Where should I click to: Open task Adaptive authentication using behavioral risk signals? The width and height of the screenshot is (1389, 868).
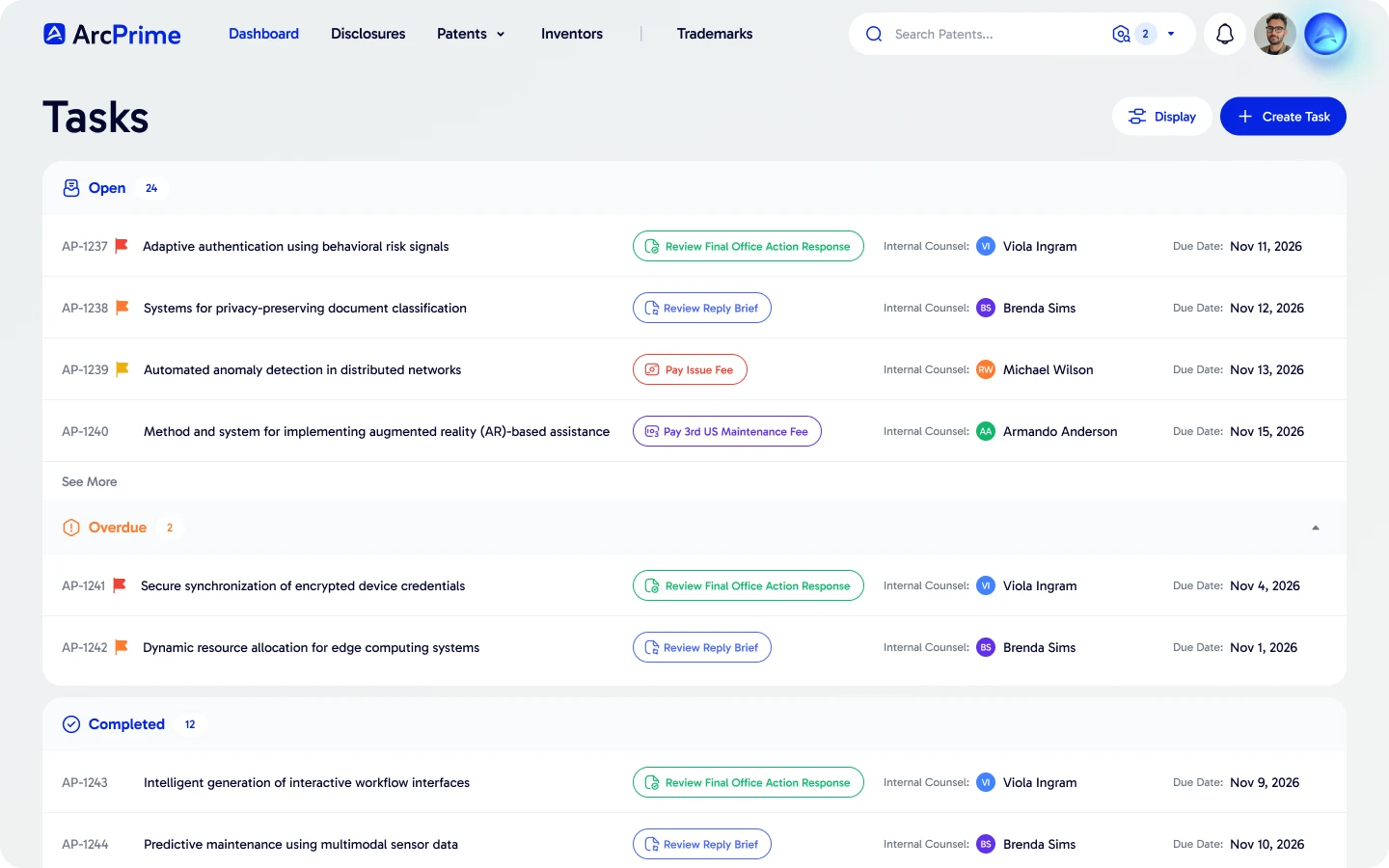(x=296, y=246)
